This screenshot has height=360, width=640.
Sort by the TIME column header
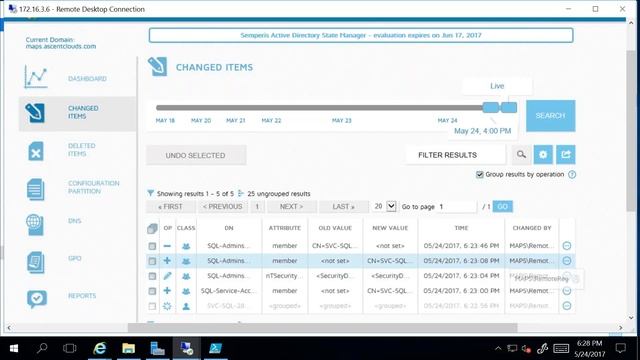(x=461, y=228)
